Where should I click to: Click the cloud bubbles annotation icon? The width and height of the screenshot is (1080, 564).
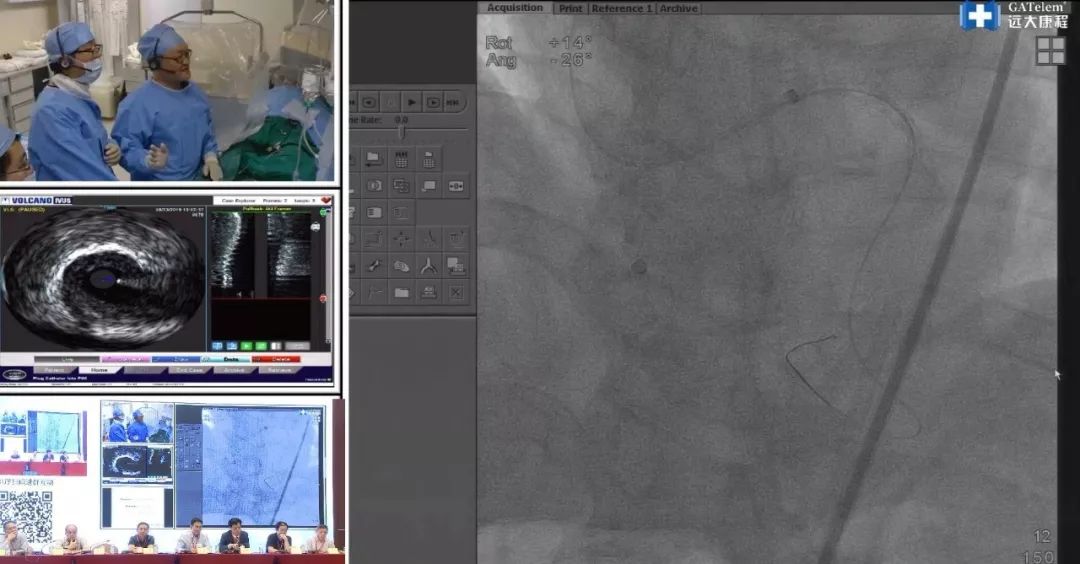(402, 266)
